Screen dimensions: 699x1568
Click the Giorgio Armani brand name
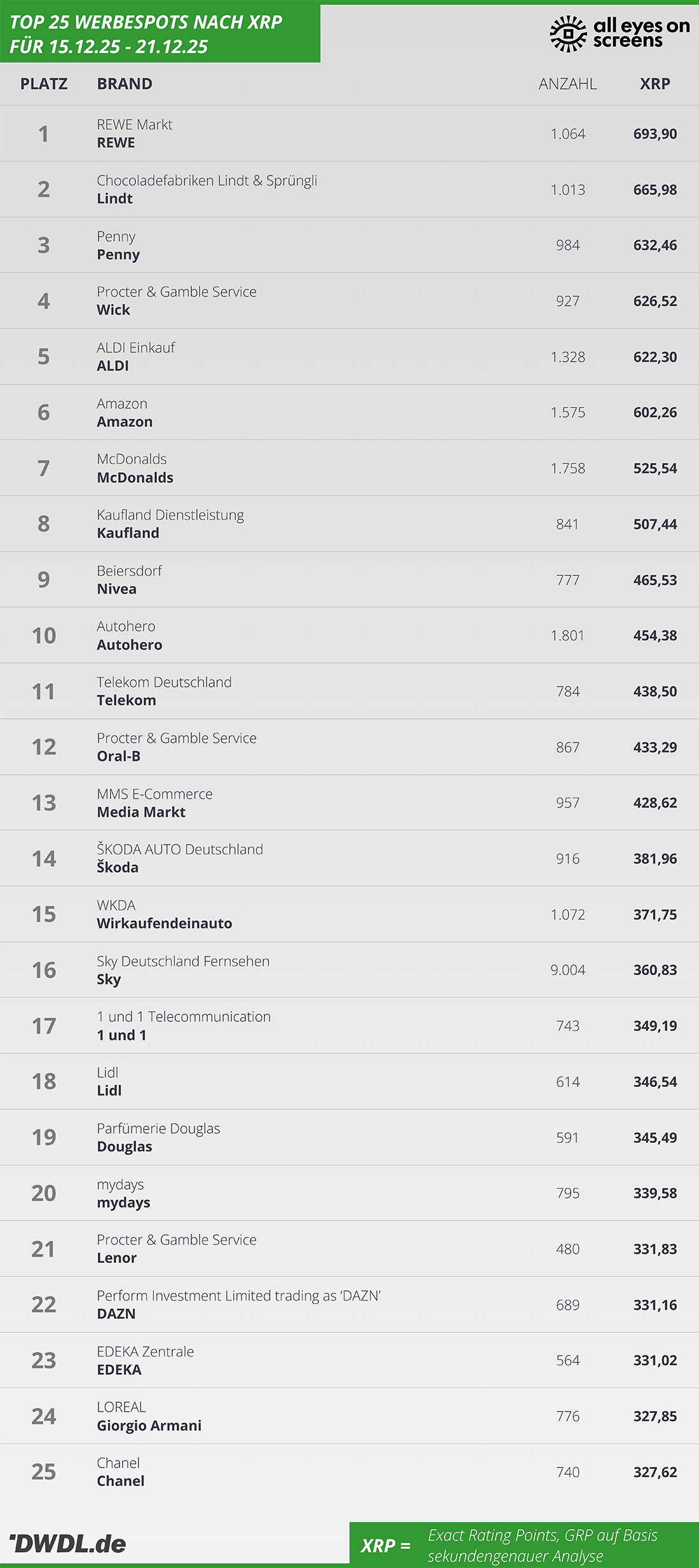tap(149, 1426)
